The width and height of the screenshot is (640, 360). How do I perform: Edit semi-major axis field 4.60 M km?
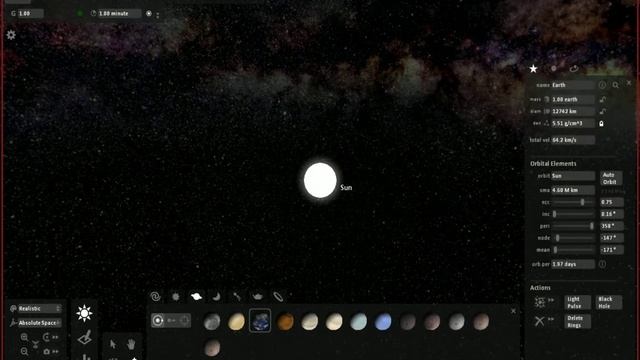tap(573, 190)
